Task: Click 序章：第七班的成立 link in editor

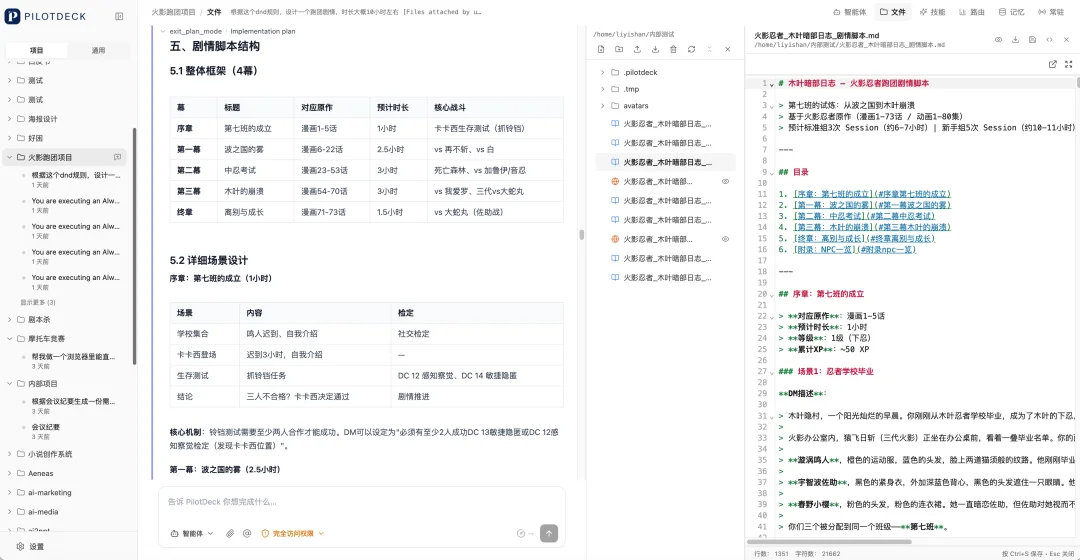Action: [x=872, y=194]
